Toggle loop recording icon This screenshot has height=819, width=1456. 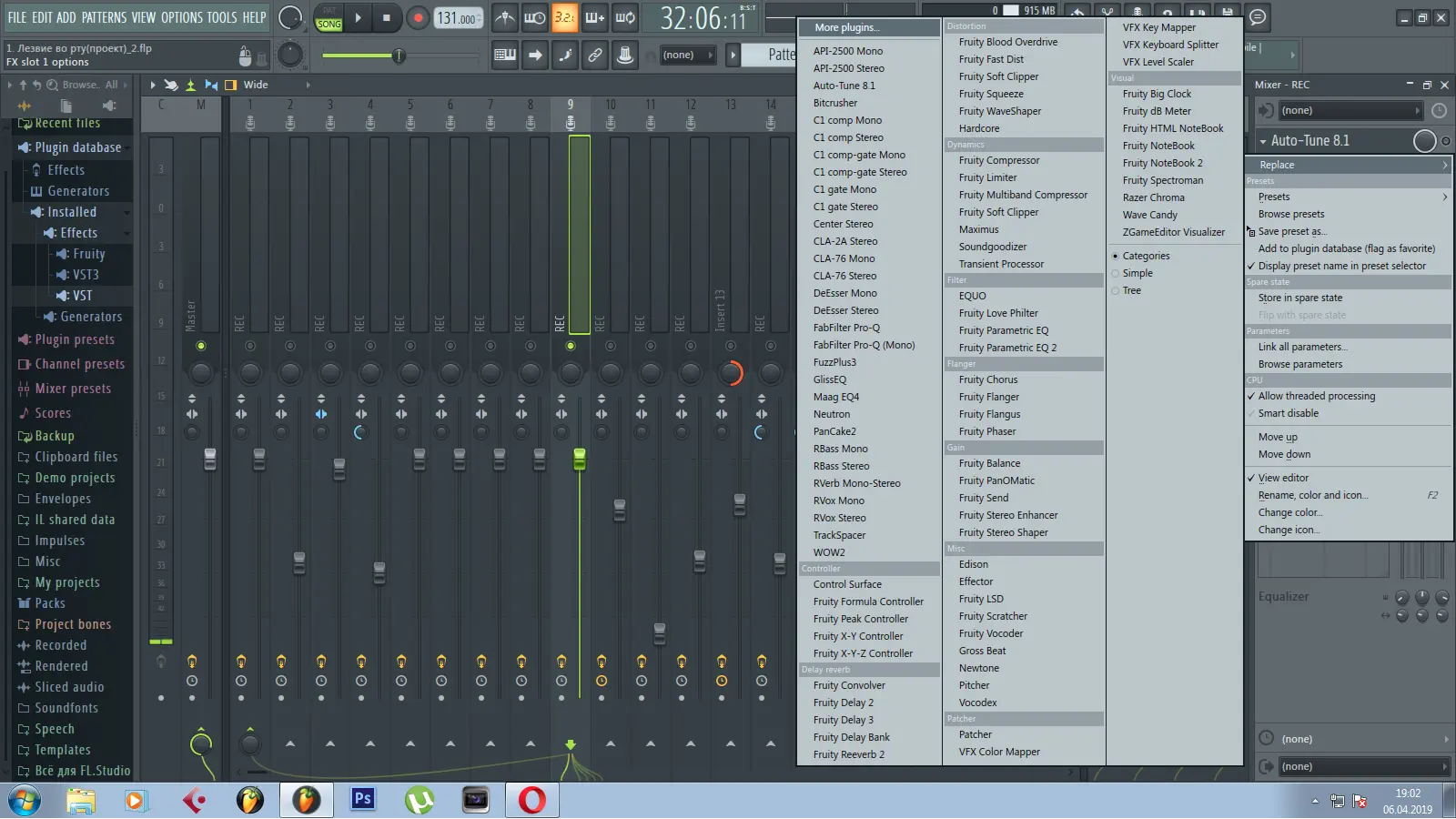[x=625, y=17]
